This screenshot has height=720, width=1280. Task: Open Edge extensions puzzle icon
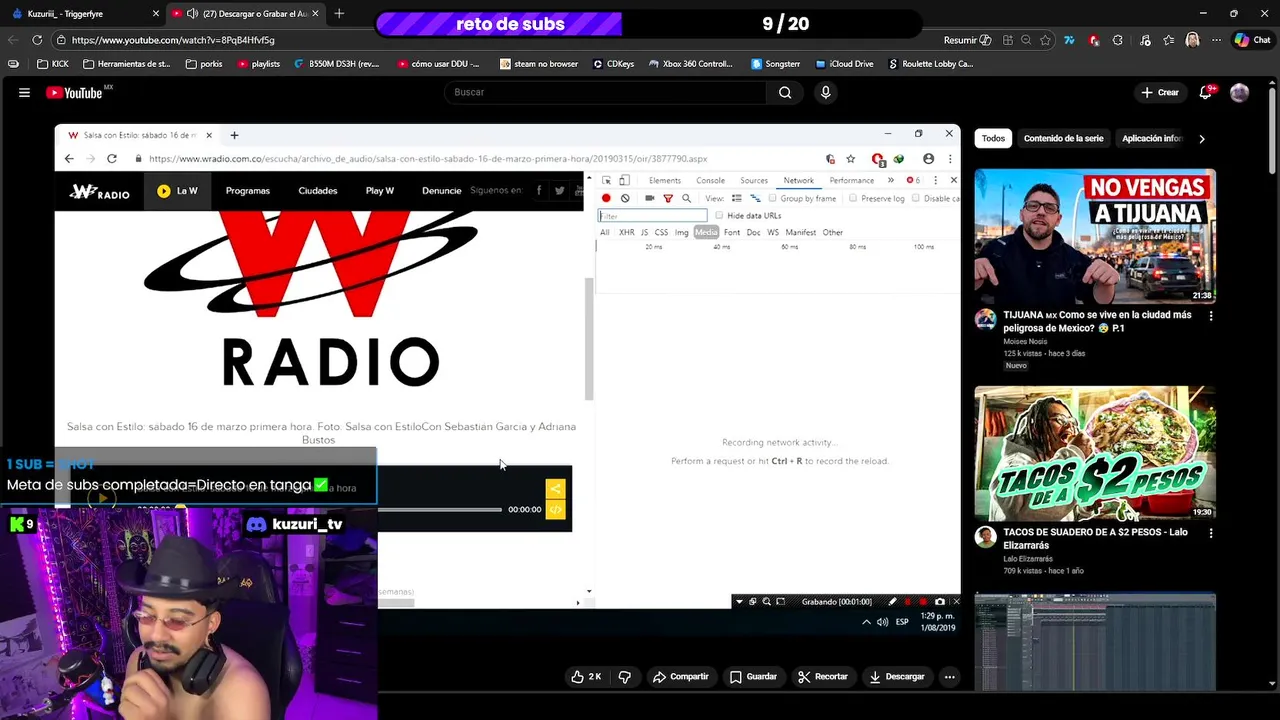click(1118, 40)
